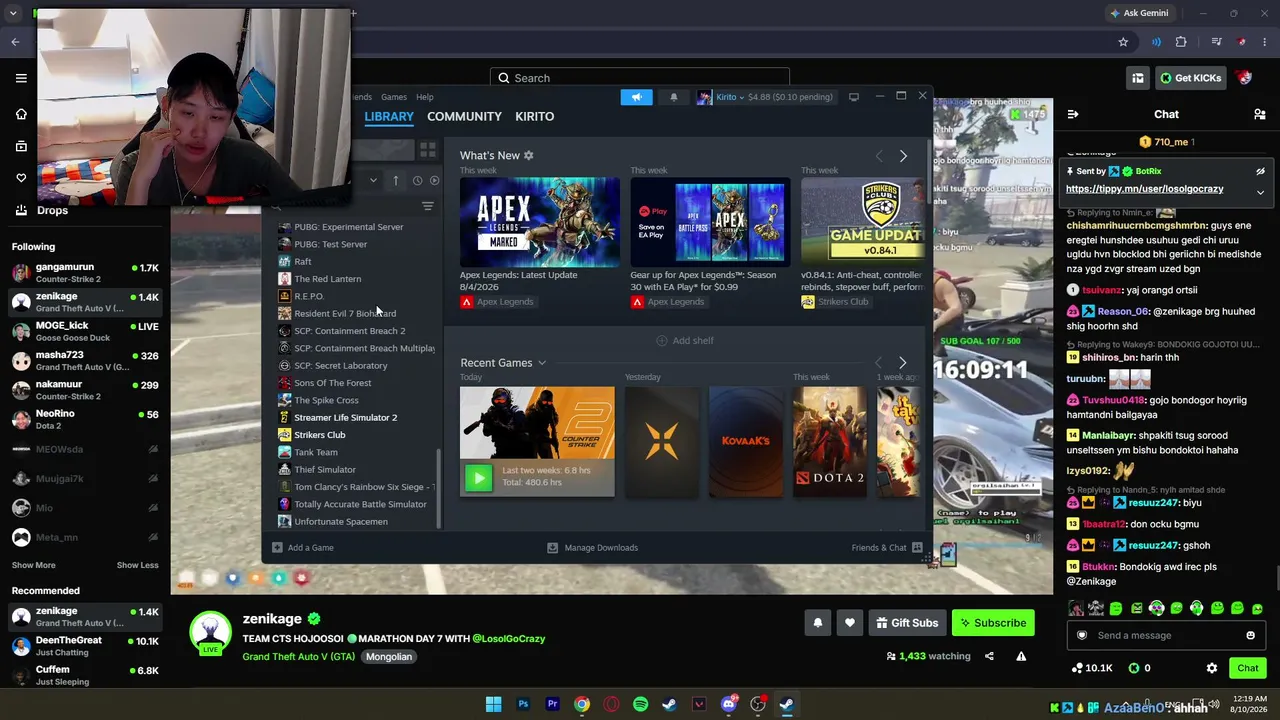Open the profile avatar menu on Kick
Viewport: 1280px width, 720px height.
pyautogui.click(x=1245, y=78)
